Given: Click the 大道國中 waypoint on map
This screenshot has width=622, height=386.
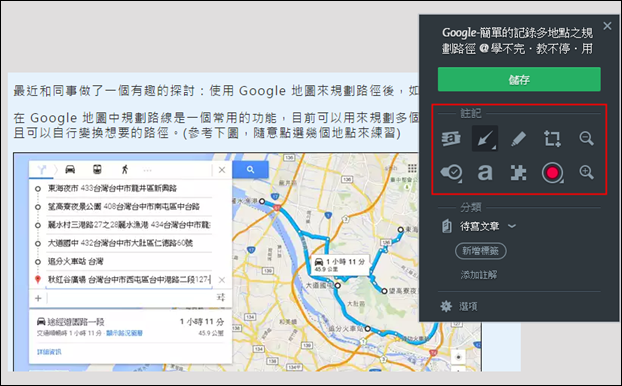Looking at the screenshot, I should 338,286.
